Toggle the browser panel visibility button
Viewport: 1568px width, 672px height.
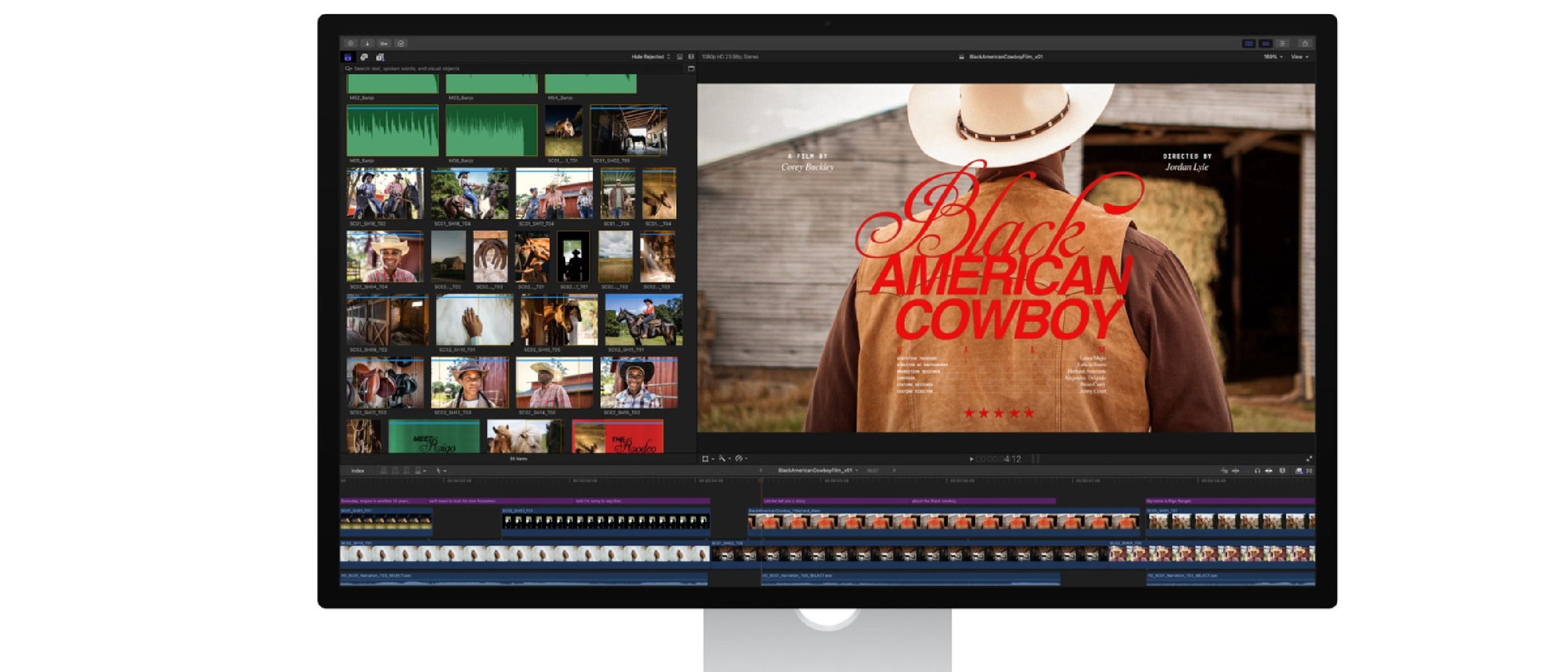(x=1248, y=43)
